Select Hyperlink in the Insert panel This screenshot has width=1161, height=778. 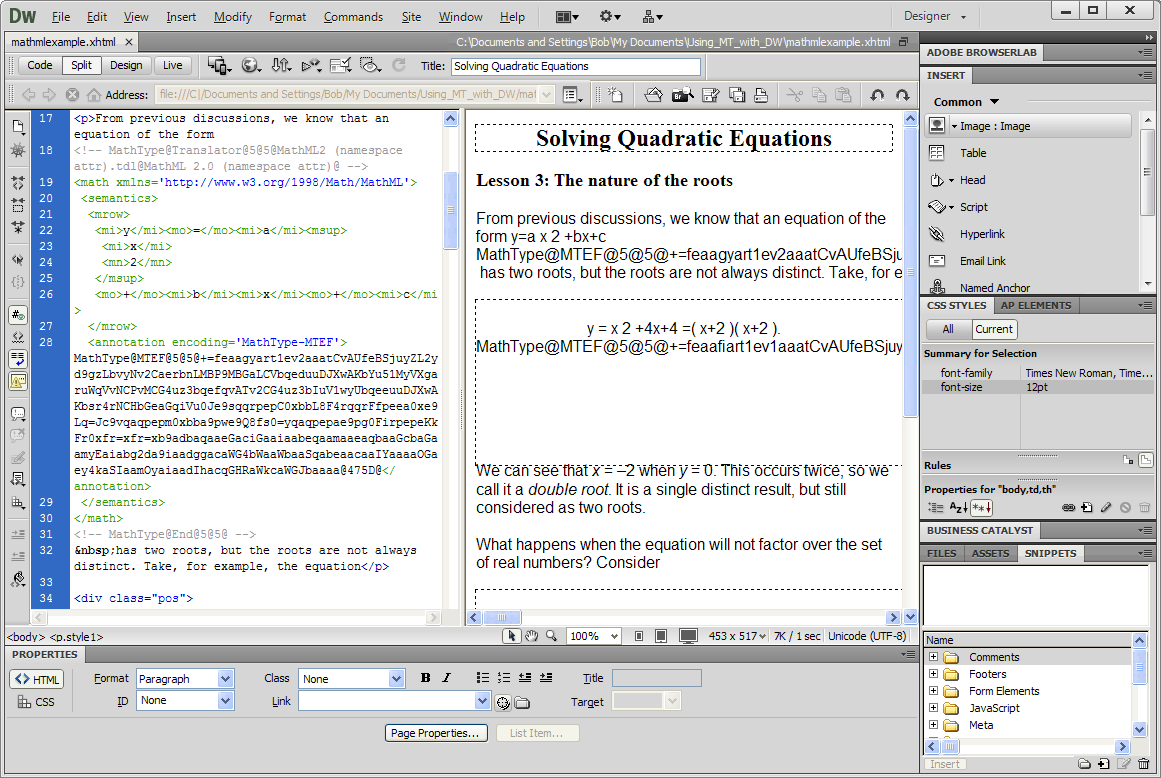pos(982,234)
